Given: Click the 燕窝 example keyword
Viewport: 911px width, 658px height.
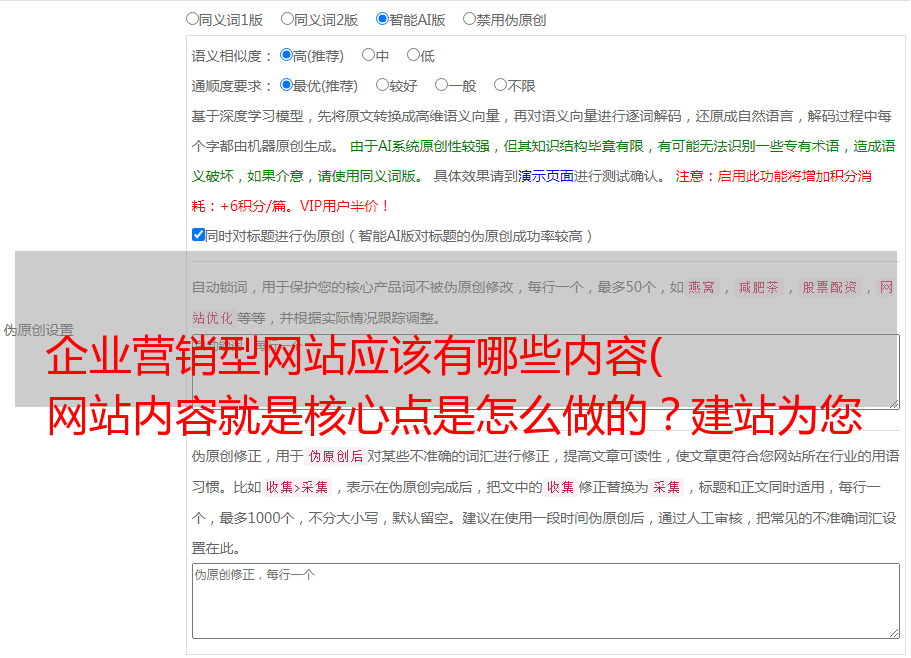Looking at the screenshot, I should pos(701,287).
